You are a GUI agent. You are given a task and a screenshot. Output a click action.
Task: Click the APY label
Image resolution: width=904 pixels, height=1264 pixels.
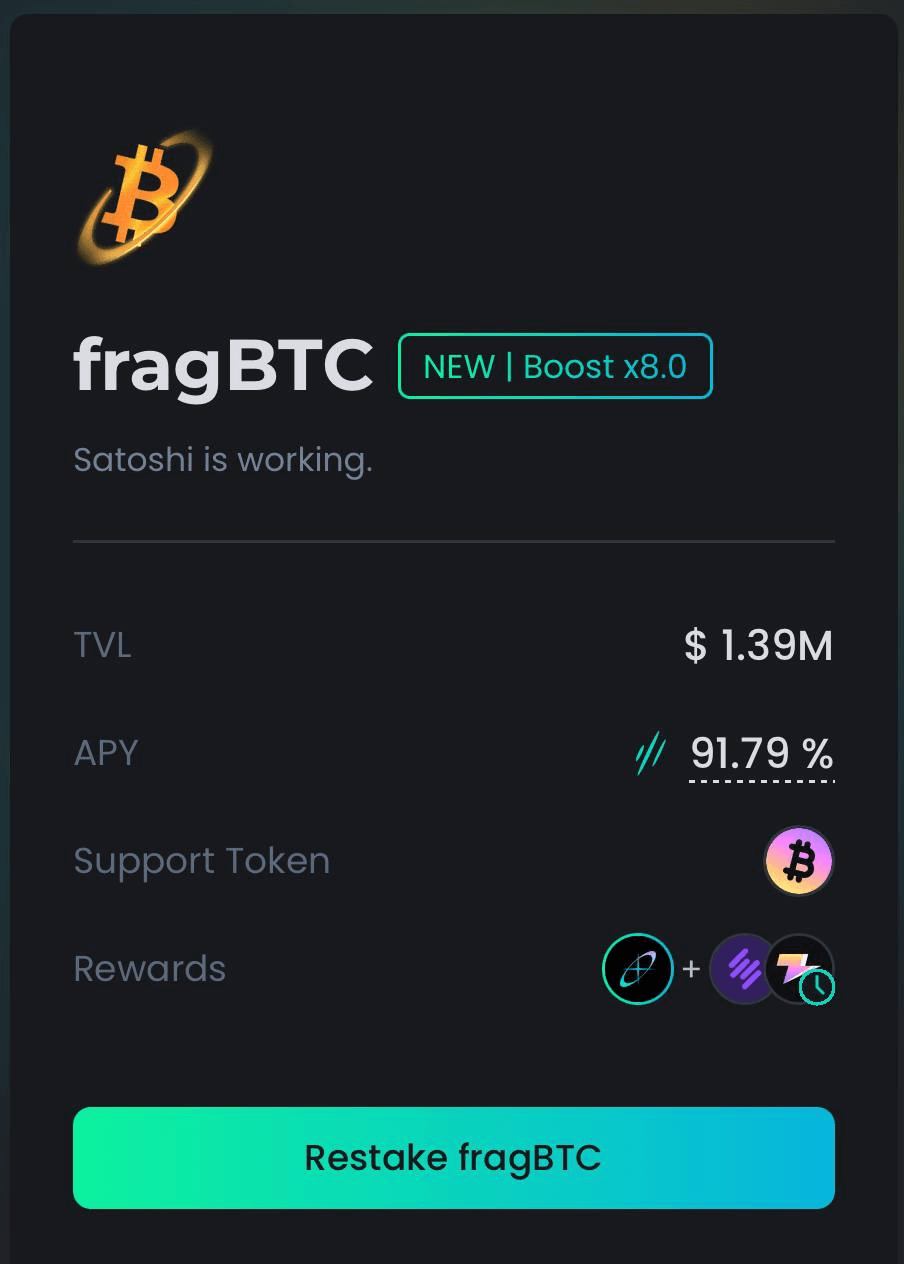coord(106,753)
